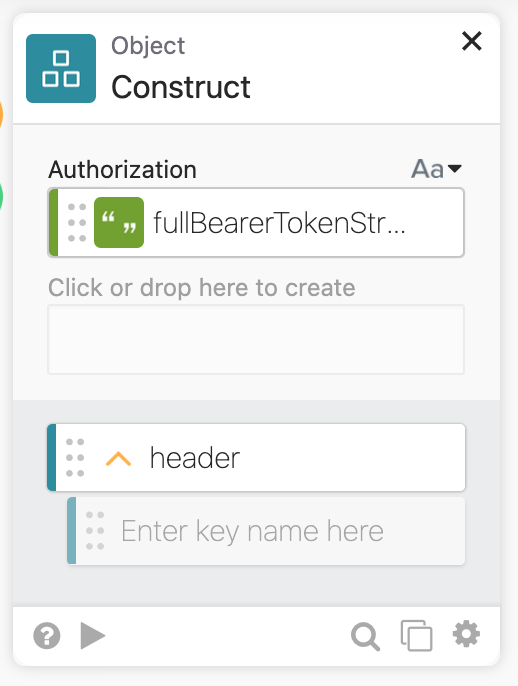Grab the drag handle on fullBearerTokenStr pill
This screenshot has height=686, width=518.
pos(77,222)
